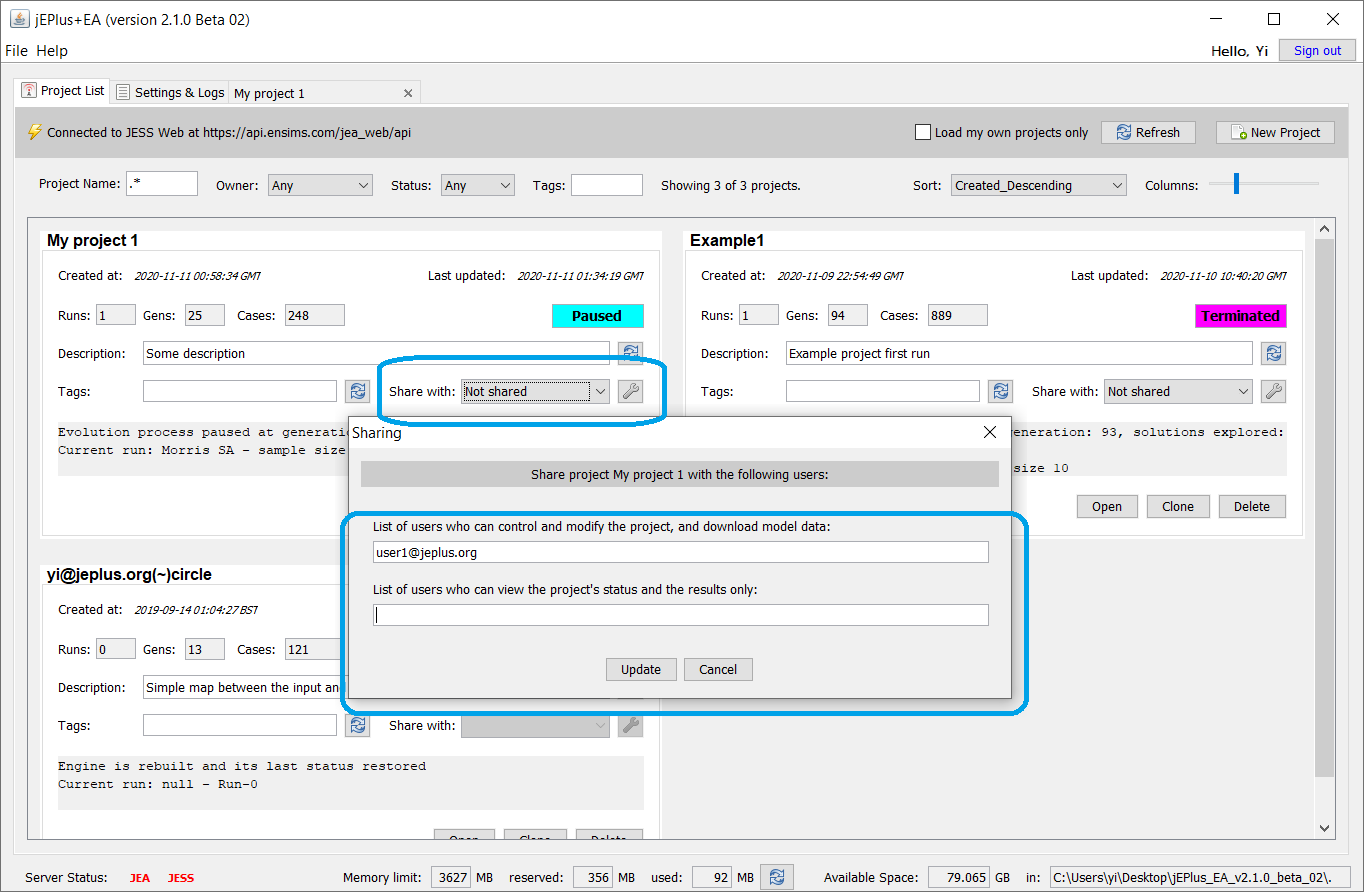
Task: Delete the Example1 project
Action: click(1252, 506)
